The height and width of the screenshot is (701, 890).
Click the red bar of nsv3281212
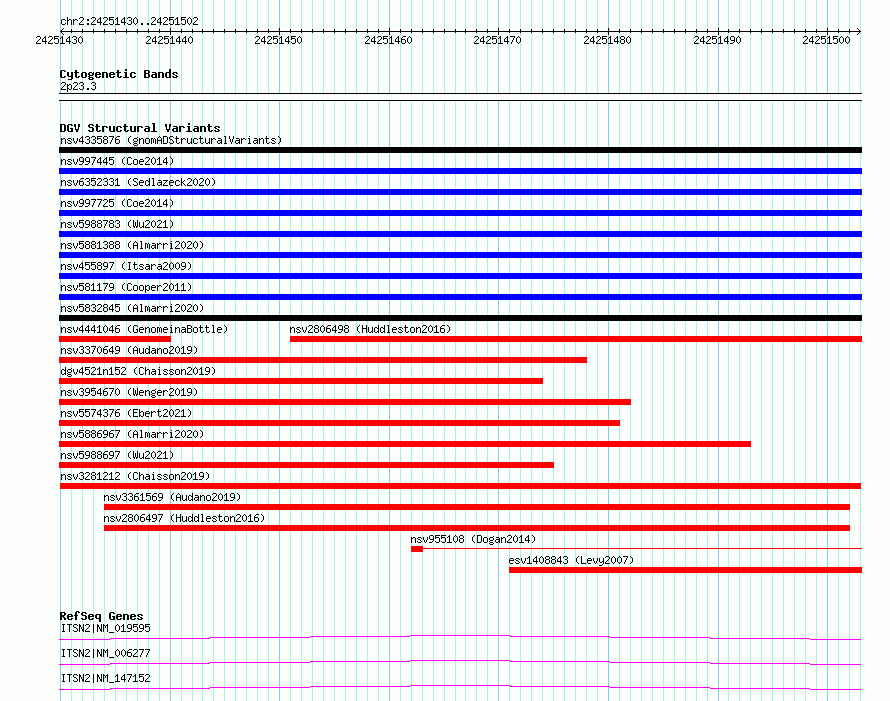460,486
